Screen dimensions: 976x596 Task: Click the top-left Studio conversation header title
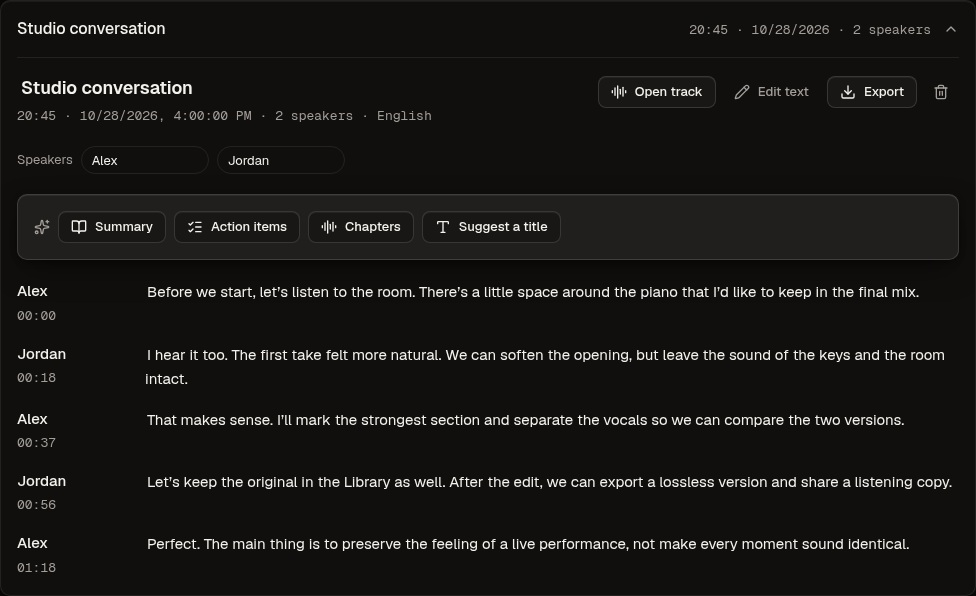point(91,29)
